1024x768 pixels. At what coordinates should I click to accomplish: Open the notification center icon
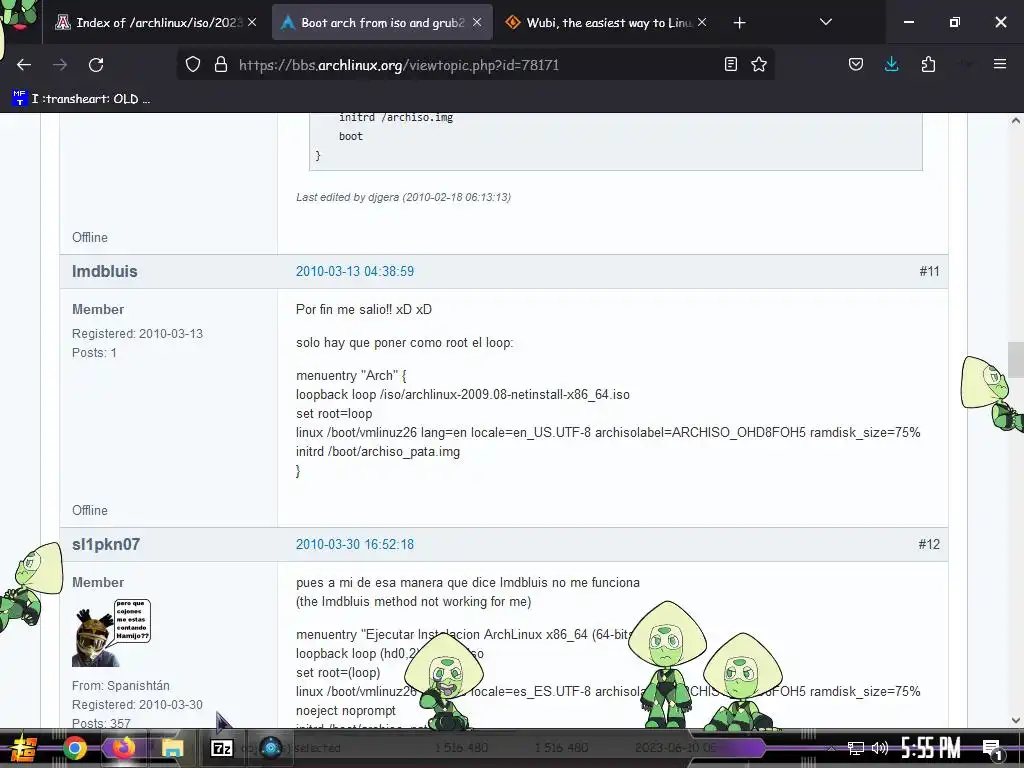click(x=992, y=748)
